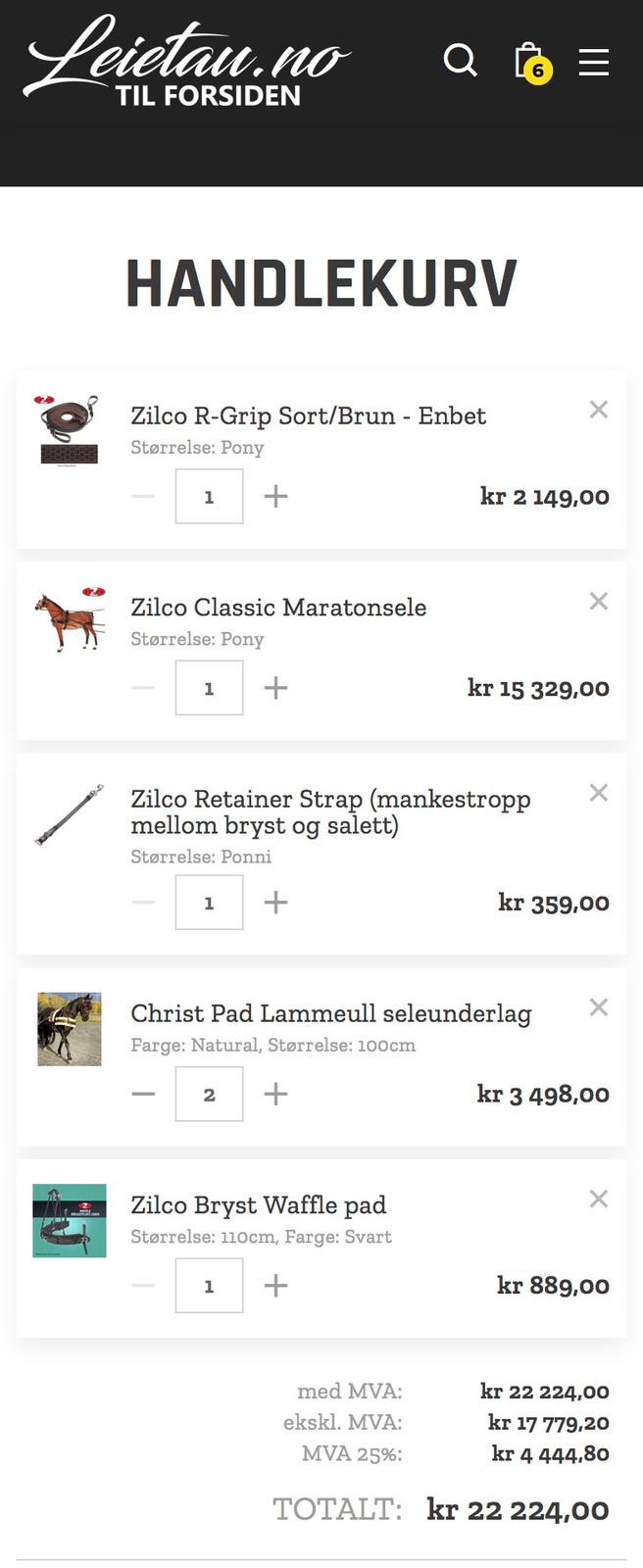Viewport: 643px width, 1568px height.
Task: Remove Christ Pad Lammeull seleunderlag from cart
Action: tap(598, 1006)
